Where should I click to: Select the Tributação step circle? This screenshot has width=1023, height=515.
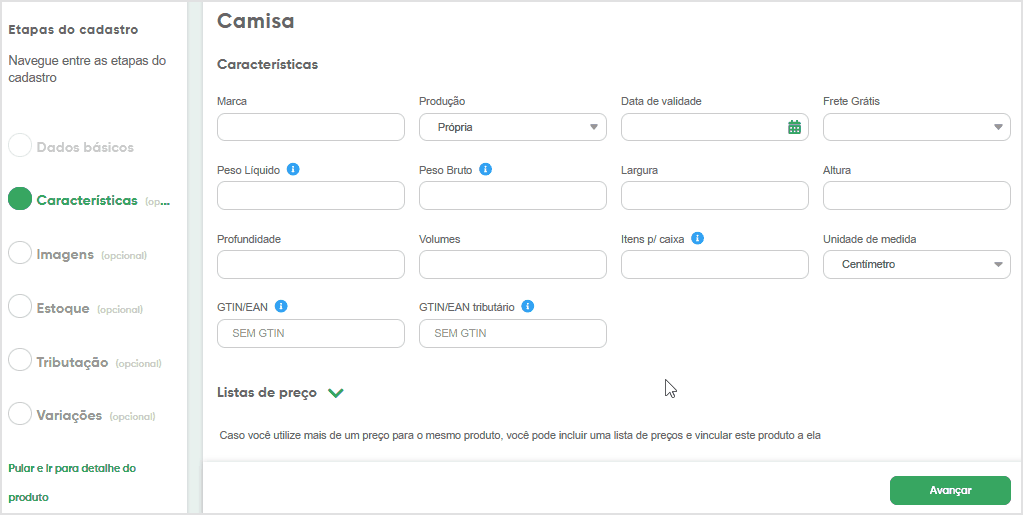click(x=20, y=360)
